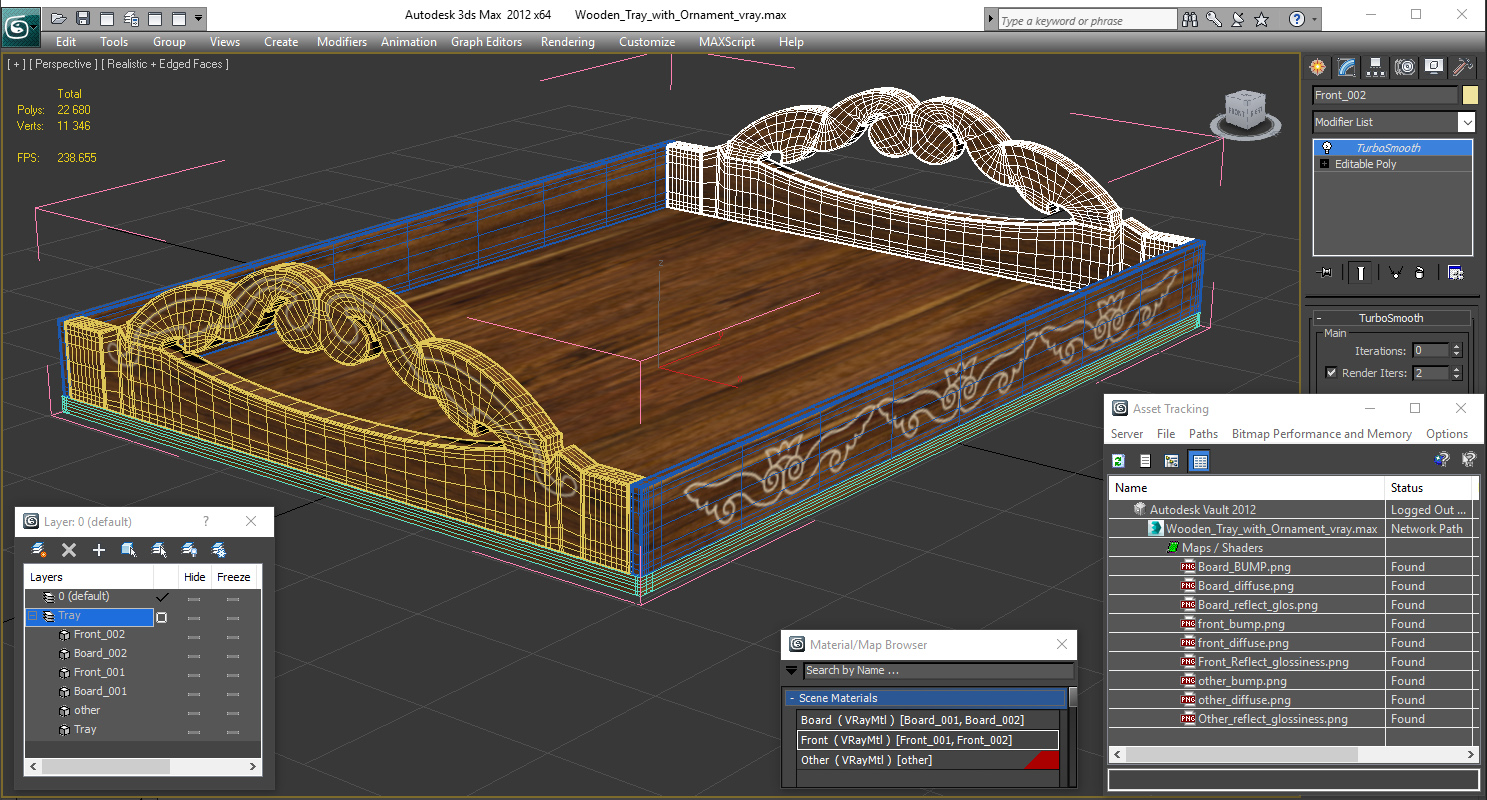Open the Motion command panel tab
This screenshot has height=800, width=1487.
[x=1405, y=67]
